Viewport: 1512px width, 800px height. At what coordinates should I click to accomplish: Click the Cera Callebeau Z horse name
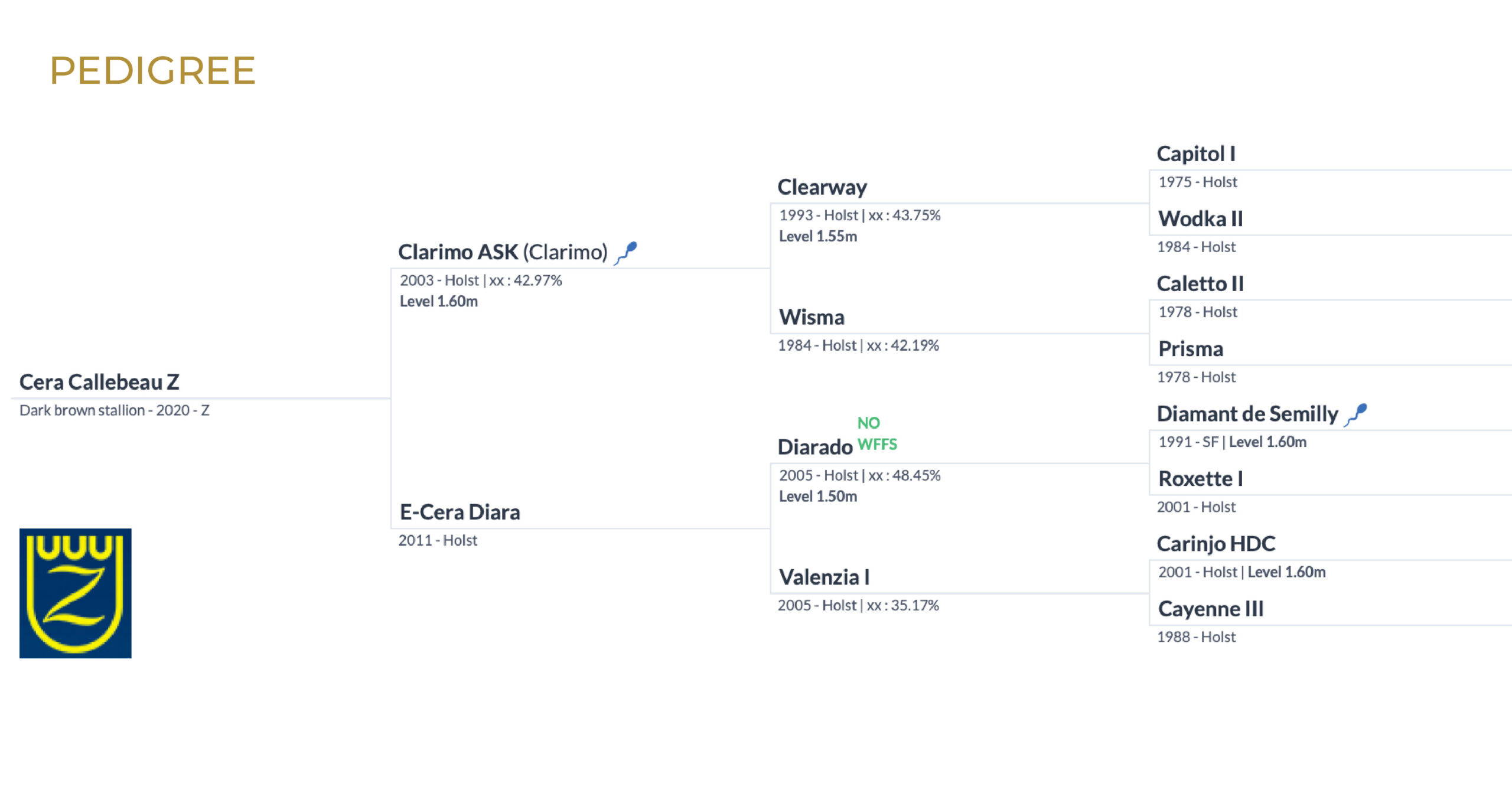(99, 382)
